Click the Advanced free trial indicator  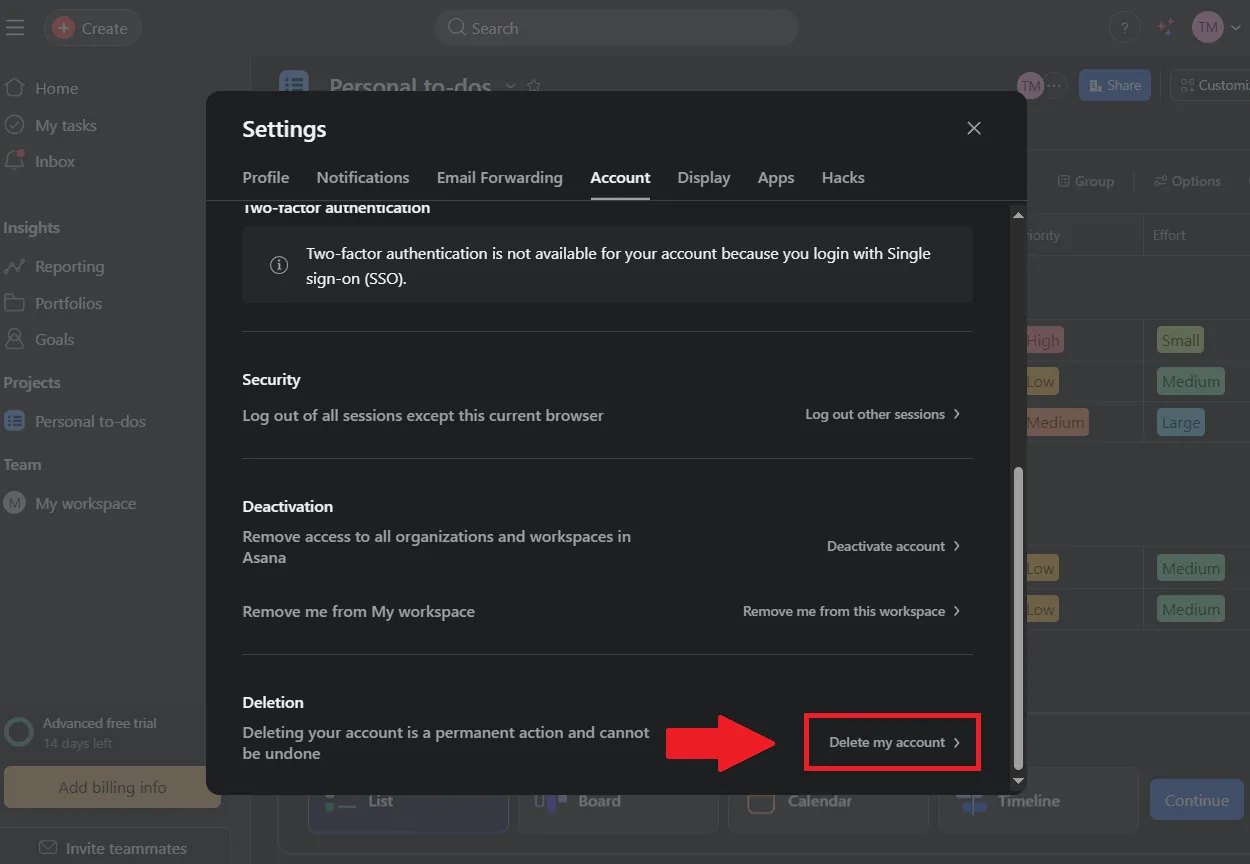coord(82,733)
